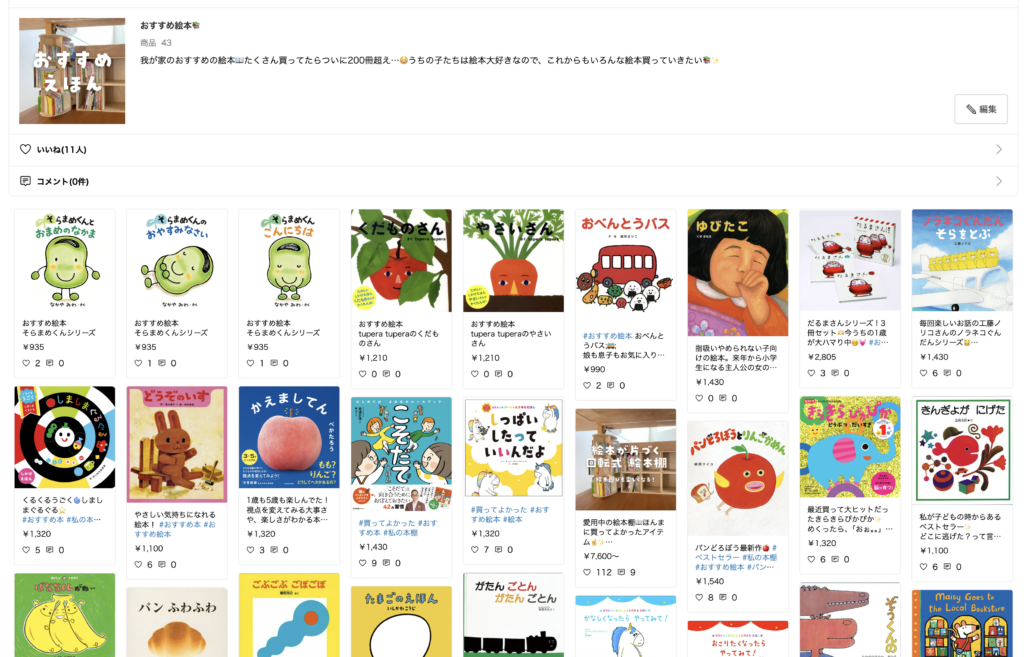Click heart icon on しましまぐるぐる card
Viewport: 1024px width, 657px height.
[26, 550]
